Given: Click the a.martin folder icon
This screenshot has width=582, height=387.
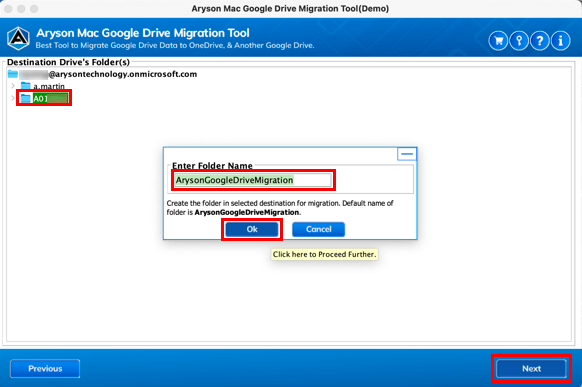Looking at the screenshot, I should pyautogui.click(x=26, y=86).
